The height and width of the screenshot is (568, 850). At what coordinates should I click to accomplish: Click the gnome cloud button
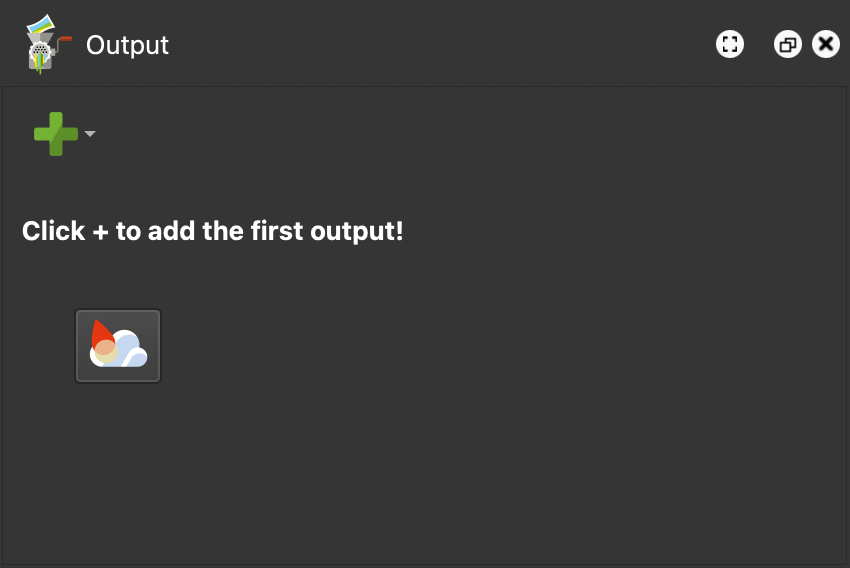point(118,346)
